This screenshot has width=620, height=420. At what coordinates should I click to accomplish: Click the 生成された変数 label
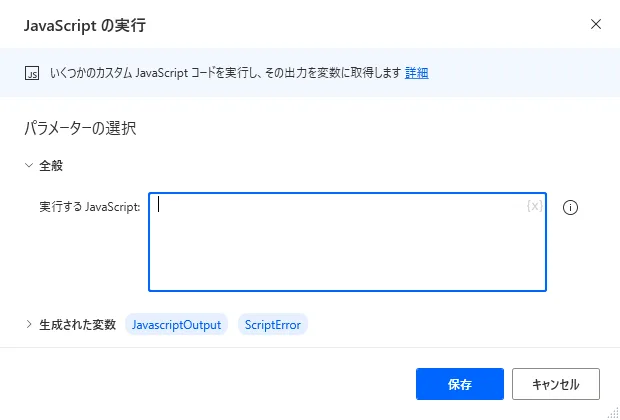click(x=78, y=324)
